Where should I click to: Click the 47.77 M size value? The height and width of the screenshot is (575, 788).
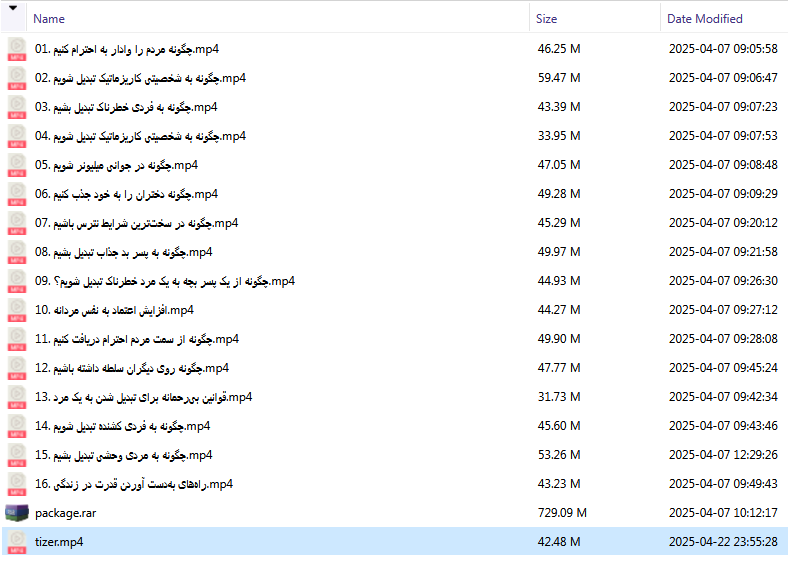point(559,368)
